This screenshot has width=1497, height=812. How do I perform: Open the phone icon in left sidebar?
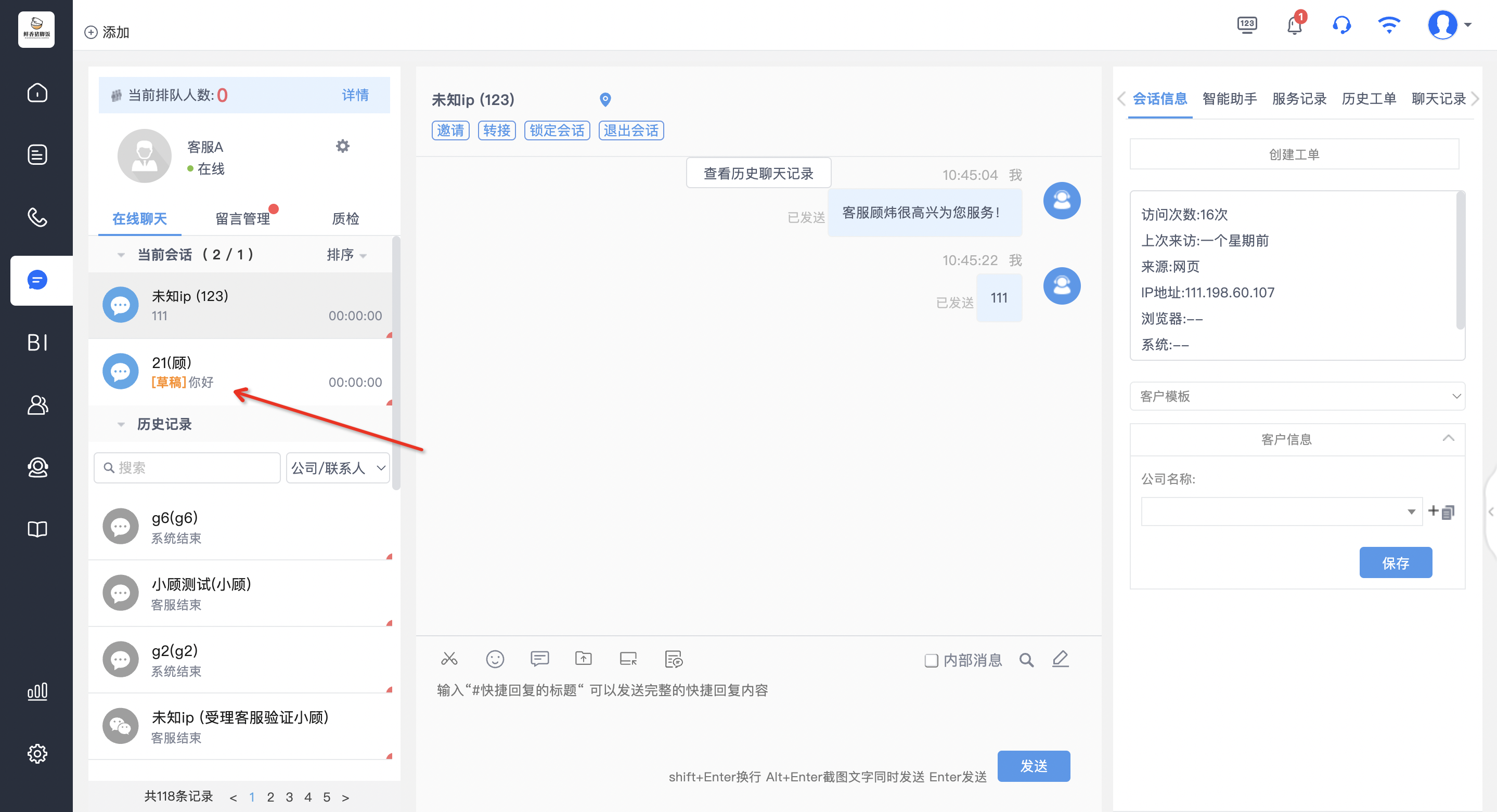tap(37, 217)
